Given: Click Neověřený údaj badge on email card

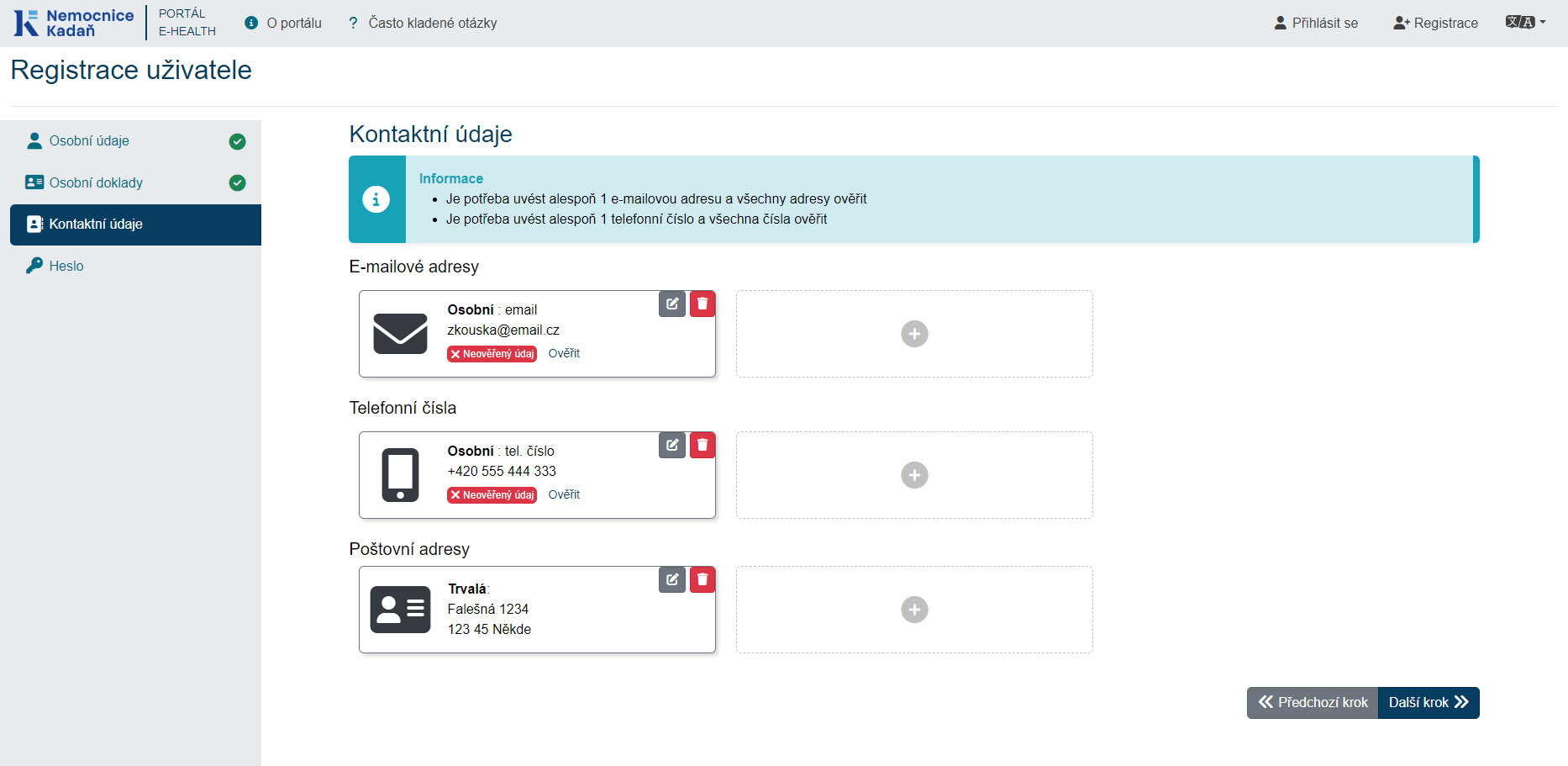Looking at the screenshot, I should [x=492, y=354].
